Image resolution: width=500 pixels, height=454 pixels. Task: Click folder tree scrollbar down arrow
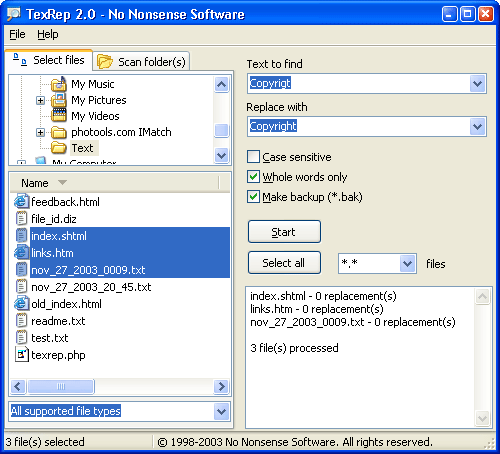(222, 155)
